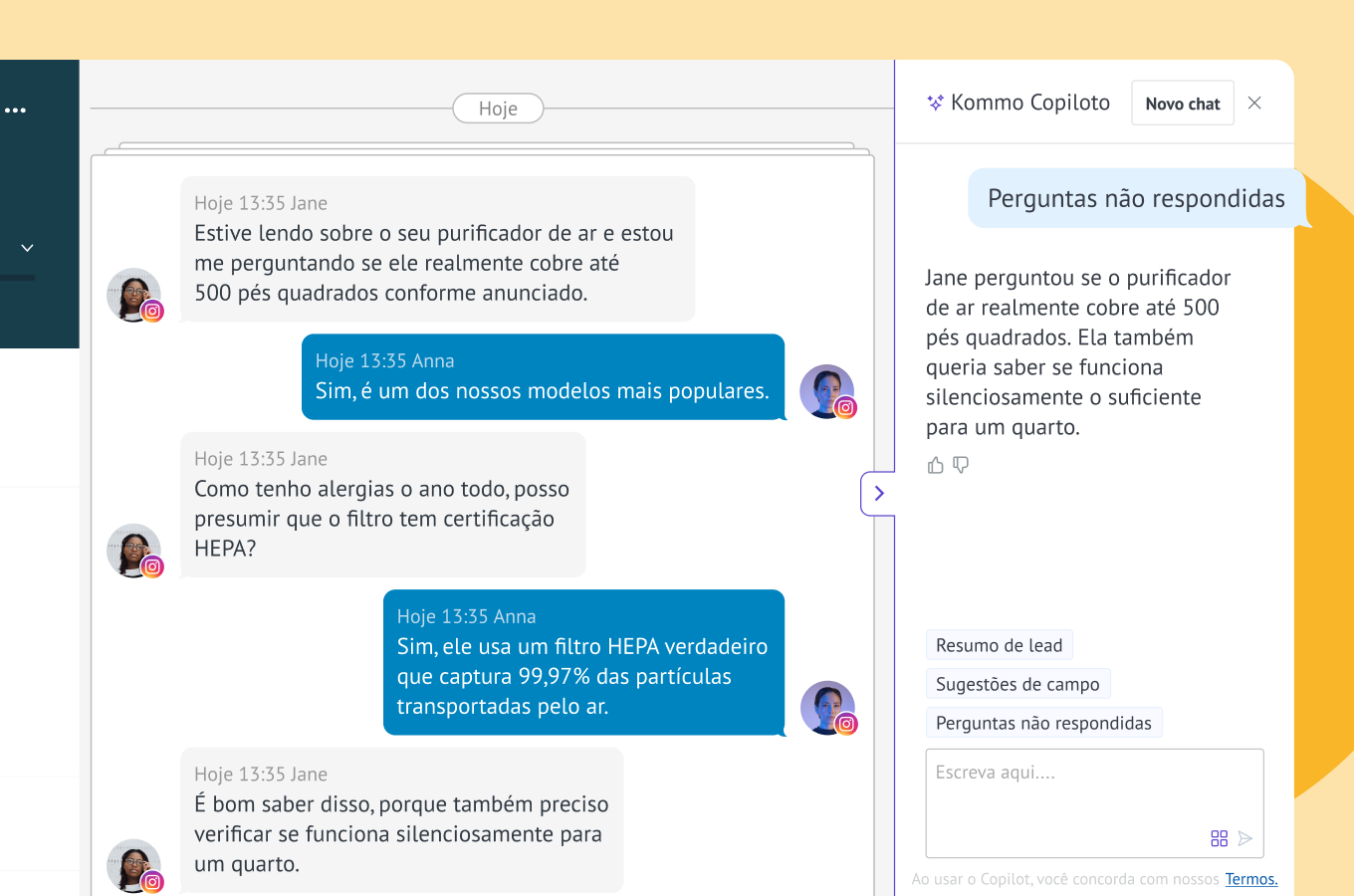Close the Kommo Copiloto panel
The width and height of the screenshot is (1354, 896).
[x=1254, y=103]
